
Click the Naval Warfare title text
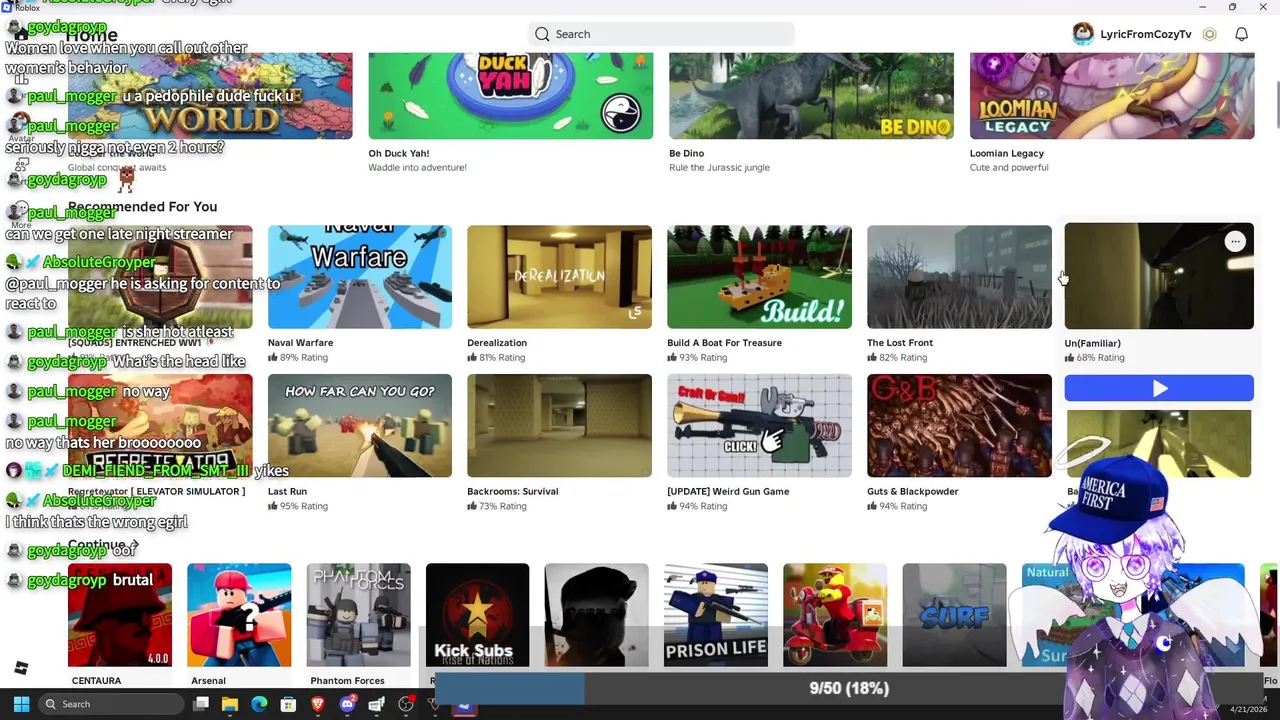pyautogui.click(x=301, y=342)
